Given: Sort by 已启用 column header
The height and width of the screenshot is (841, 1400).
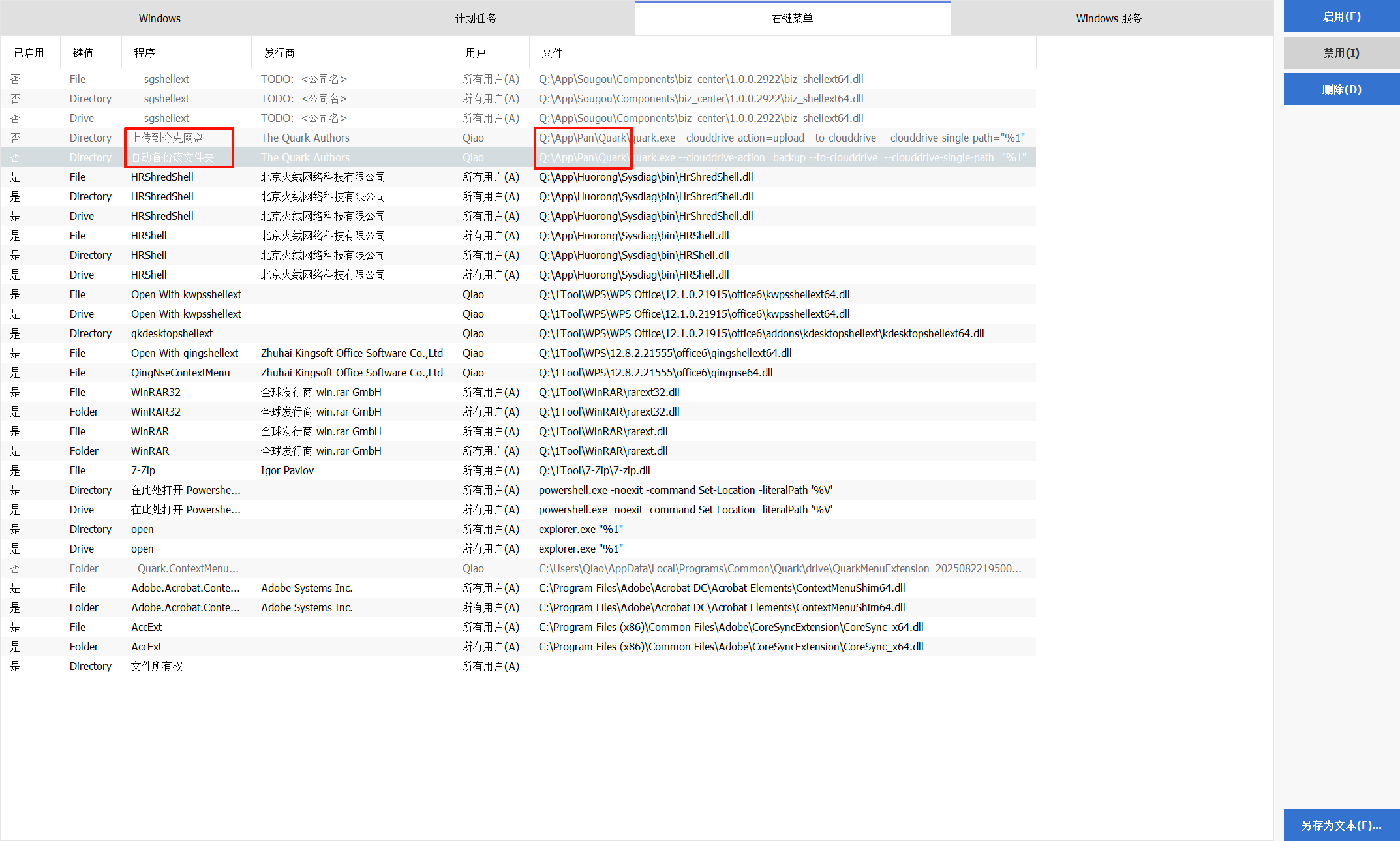Looking at the screenshot, I should [x=29, y=53].
